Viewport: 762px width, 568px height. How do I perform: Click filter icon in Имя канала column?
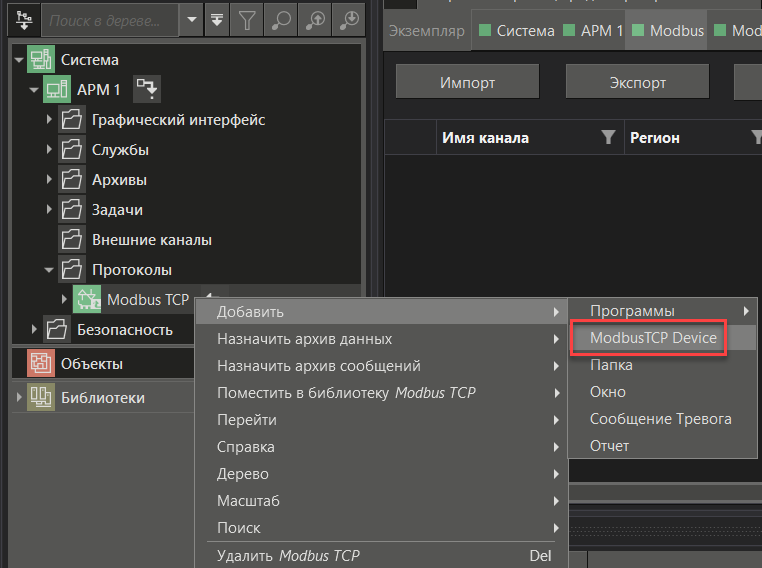[608, 138]
